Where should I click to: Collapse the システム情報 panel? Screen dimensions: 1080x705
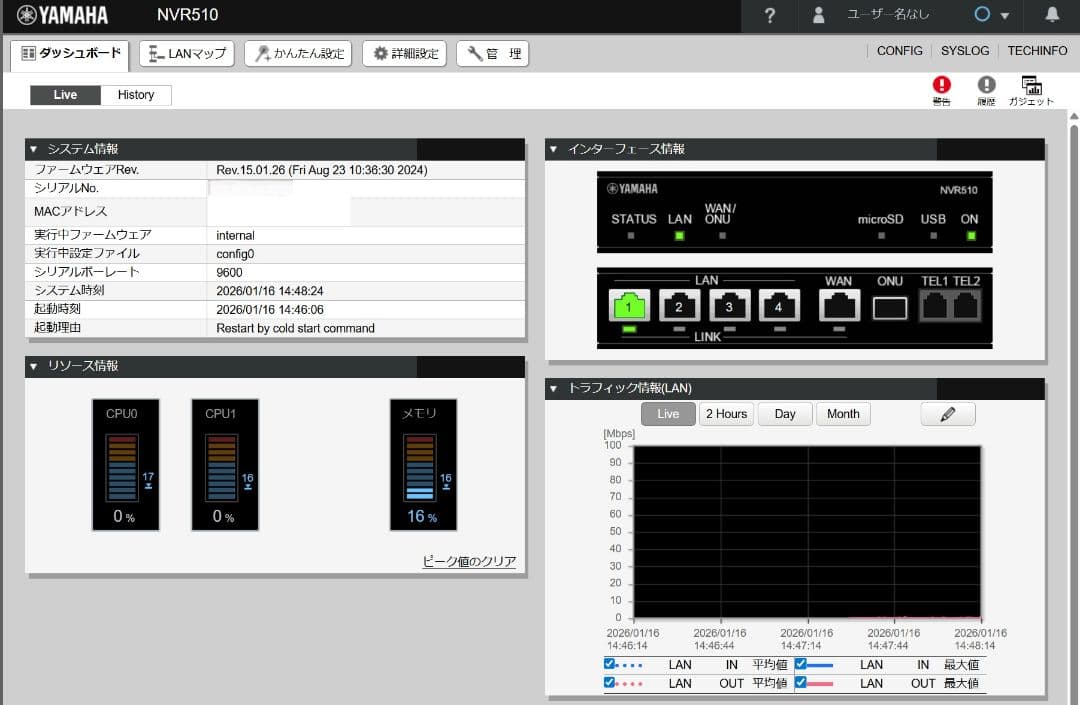(x=33, y=149)
